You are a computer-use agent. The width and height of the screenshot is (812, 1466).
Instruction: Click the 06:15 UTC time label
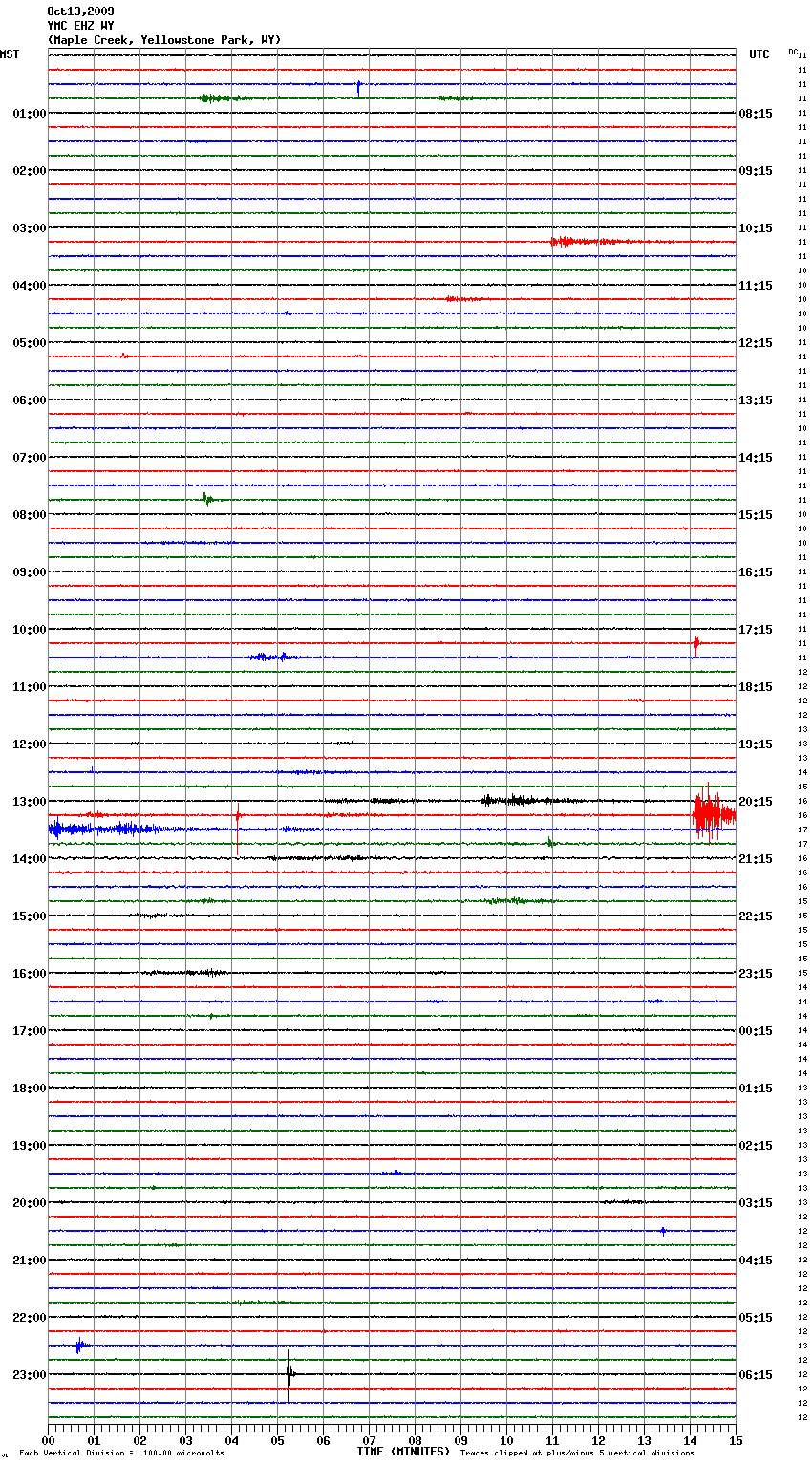[756, 1375]
